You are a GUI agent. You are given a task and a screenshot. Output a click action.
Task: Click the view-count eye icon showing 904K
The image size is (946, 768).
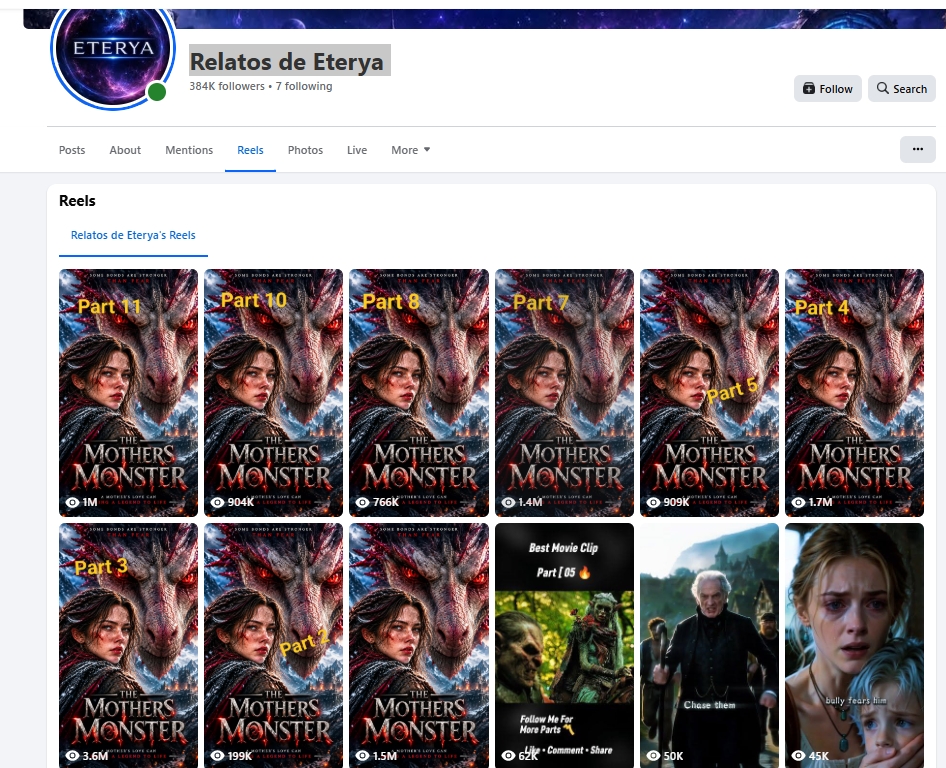217,502
